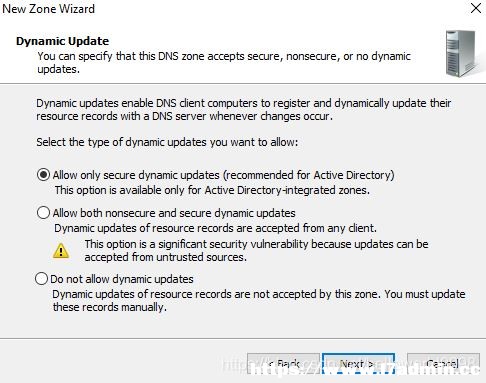The width and height of the screenshot is (486, 383).
Task: Click the 'Dynamic updates enable DNS client computers' paragraph
Action: pos(244,110)
